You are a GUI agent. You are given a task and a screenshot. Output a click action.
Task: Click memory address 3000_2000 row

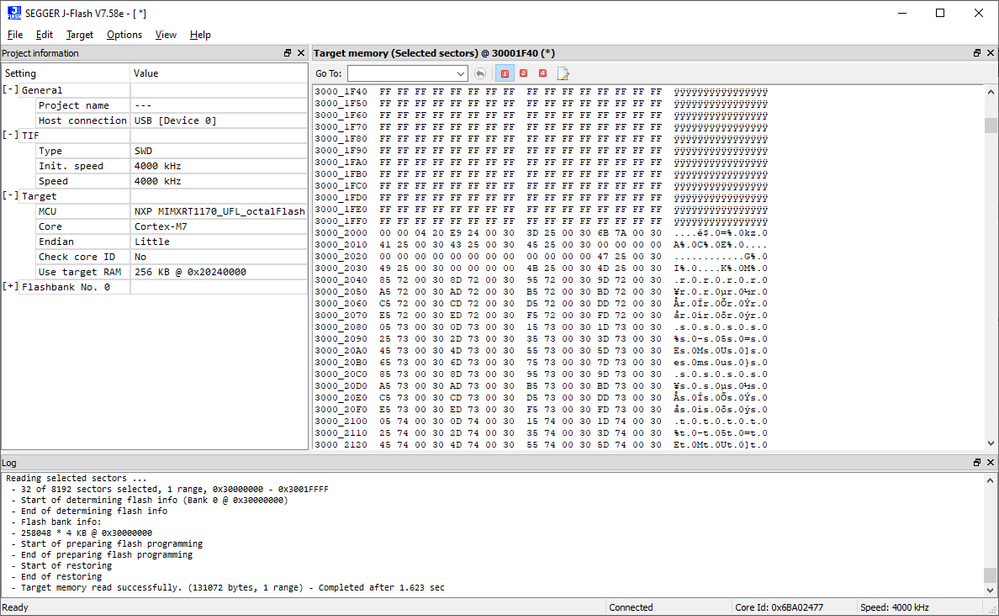click(541, 233)
